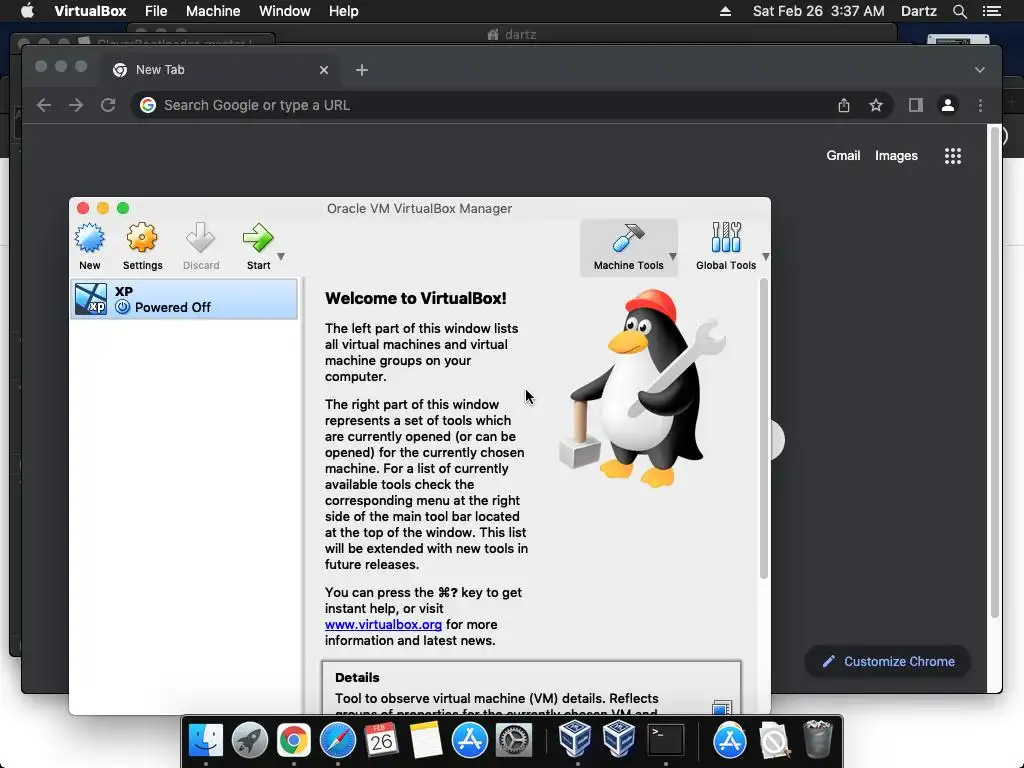Open Google apps grid icon
The width and height of the screenshot is (1024, 768).
click(x=953, y=156)
